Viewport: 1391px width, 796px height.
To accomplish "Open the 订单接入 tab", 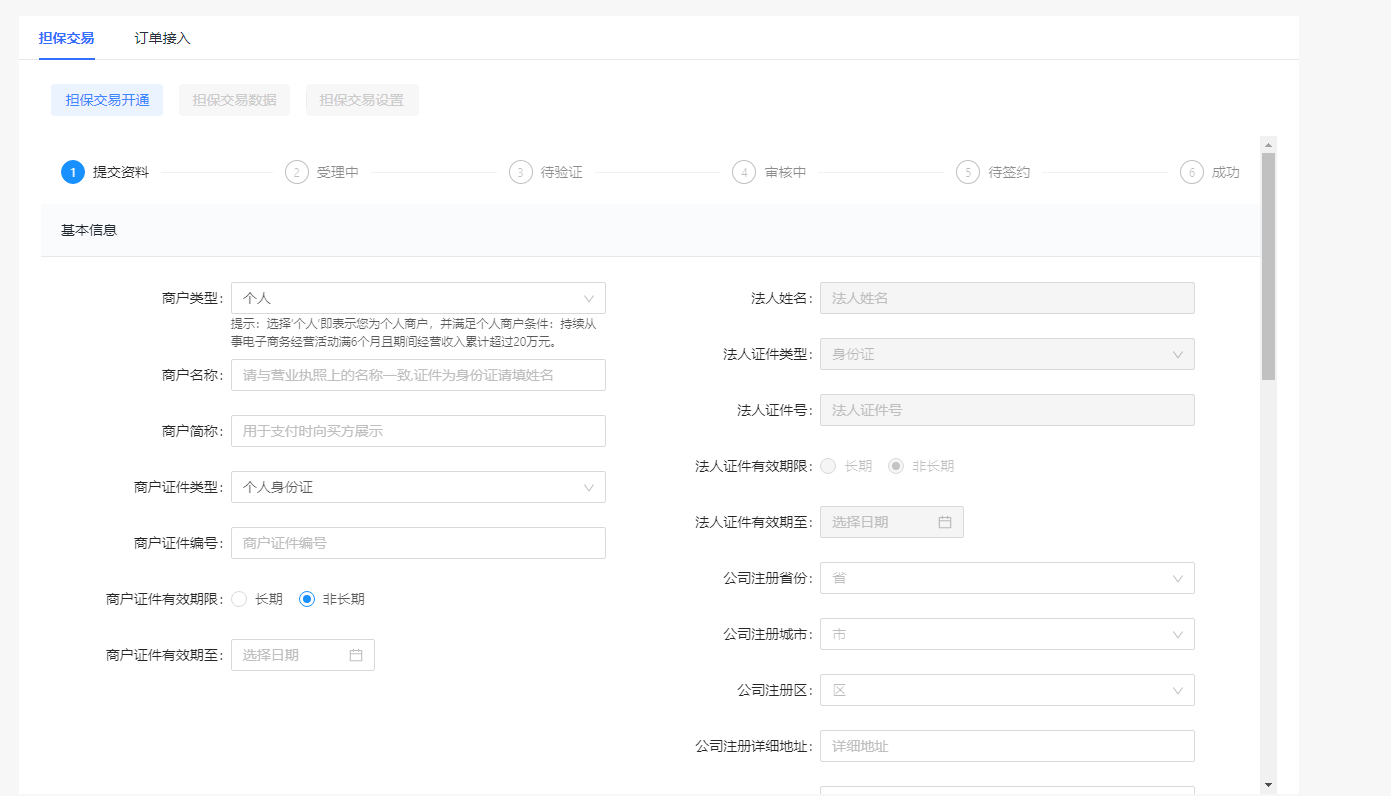I will point(163,38).
